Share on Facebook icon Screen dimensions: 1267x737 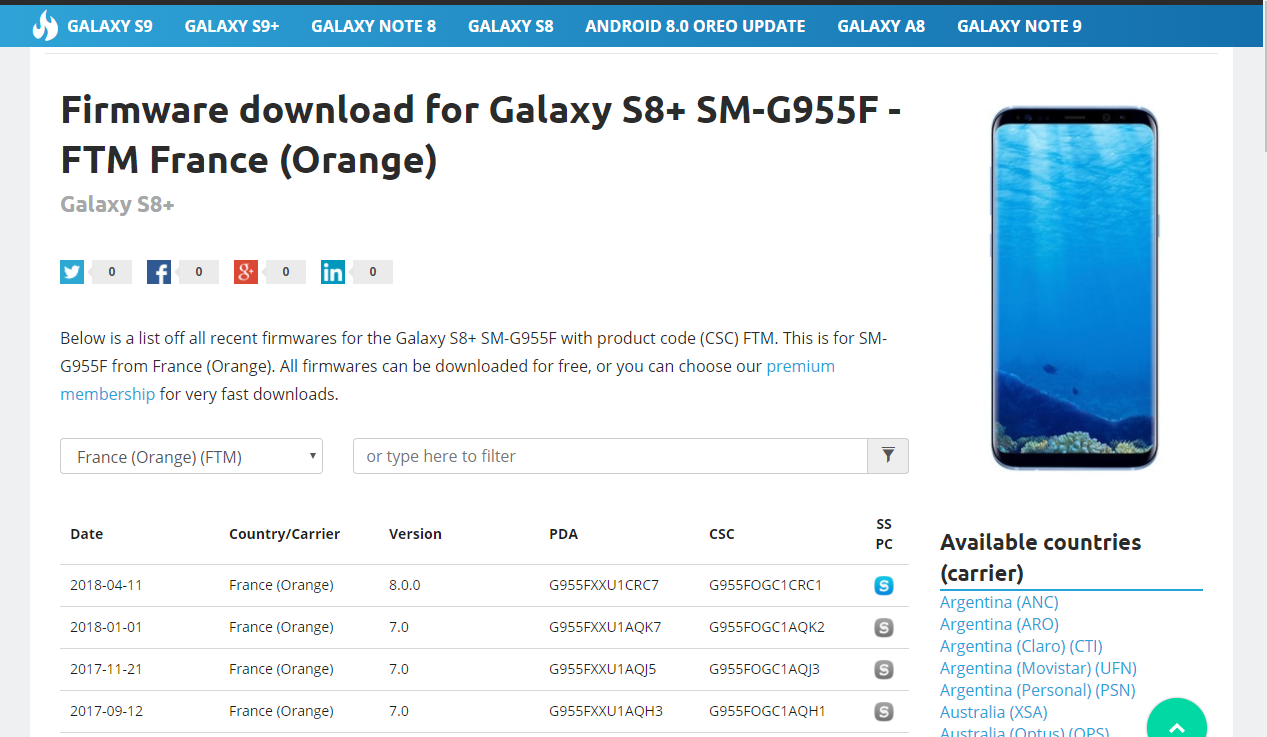pos(159,272)
